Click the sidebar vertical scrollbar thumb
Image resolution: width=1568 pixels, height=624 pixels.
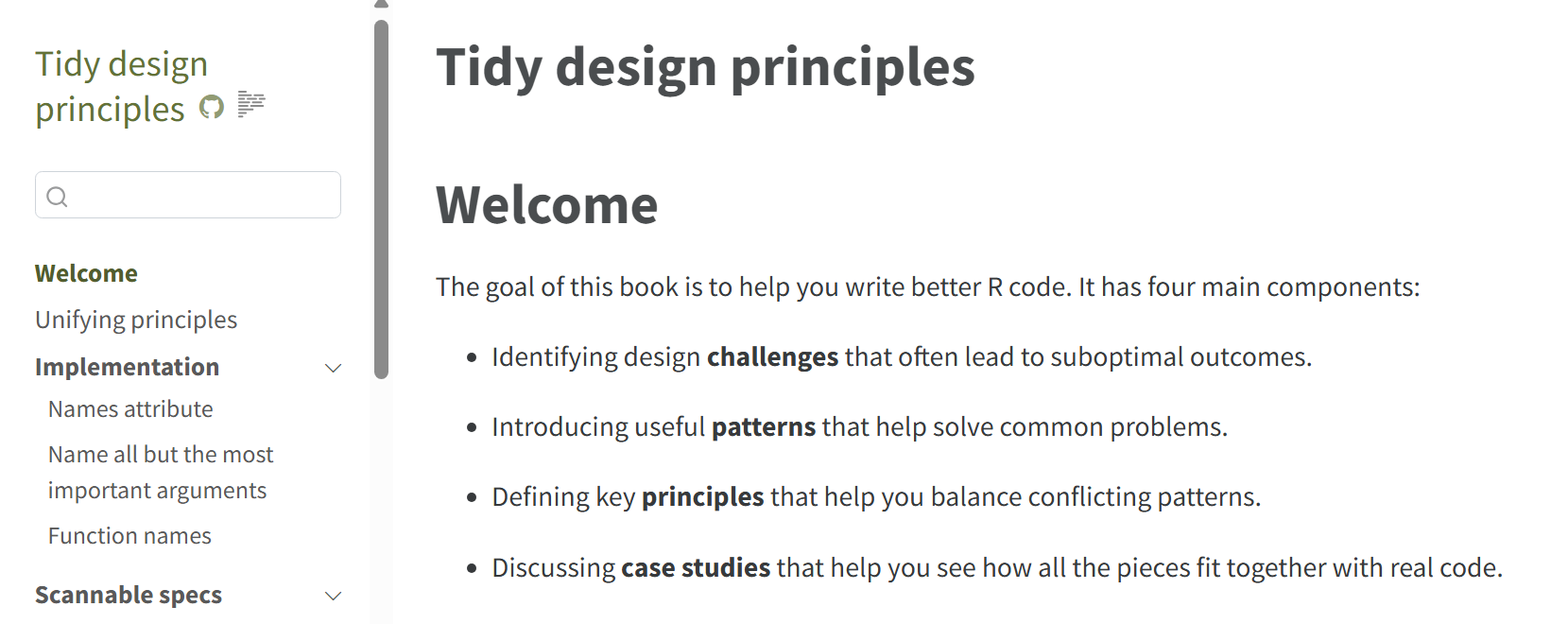point(381,199)
